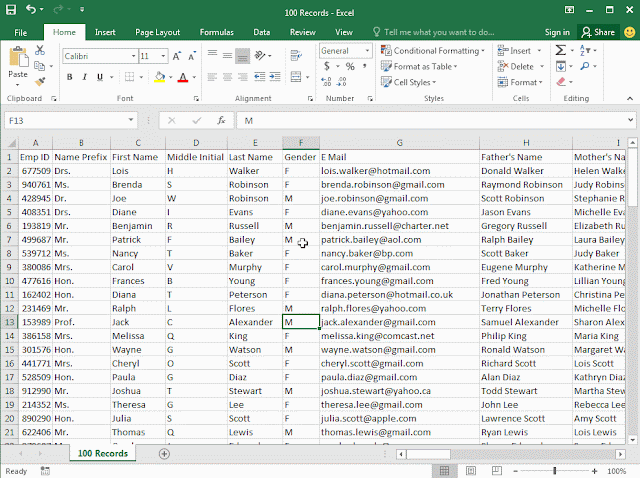Click the Save icon in title bar
The image size is (640, 478).
pos(11,9)
